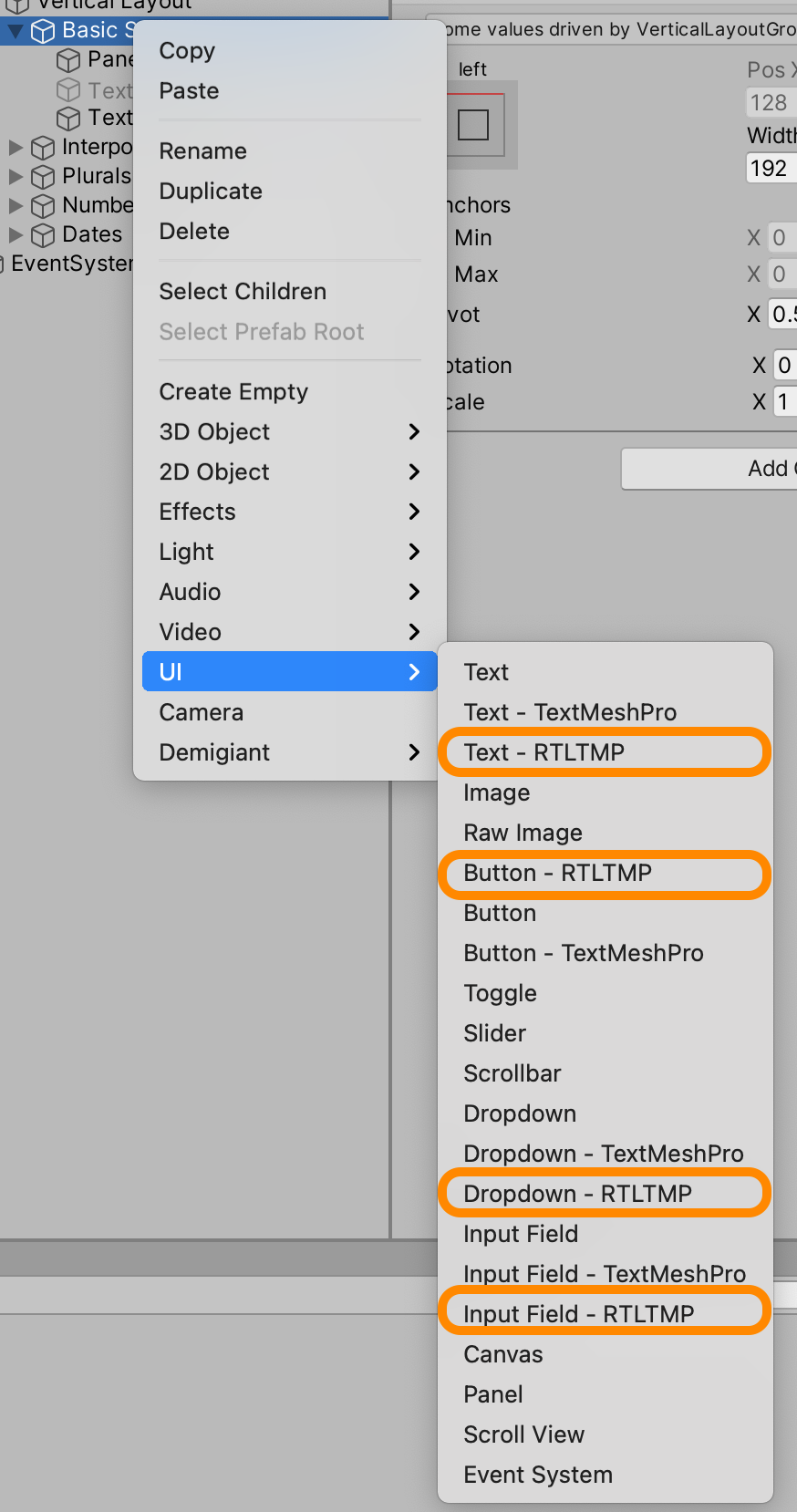The width and height of the screenshot is (797, 1512).
Task: Click the Pos X field showing 128
Action: (x=772, y=102)
